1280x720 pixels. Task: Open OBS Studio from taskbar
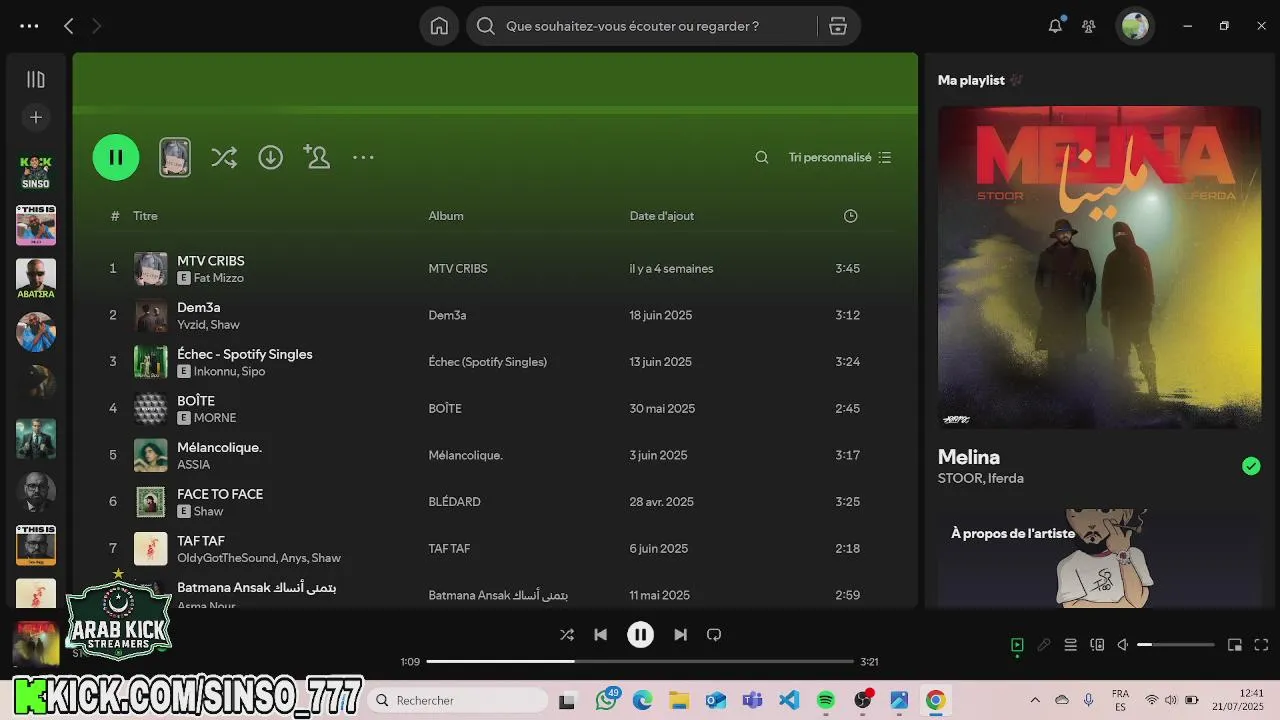tap(863, 700)
